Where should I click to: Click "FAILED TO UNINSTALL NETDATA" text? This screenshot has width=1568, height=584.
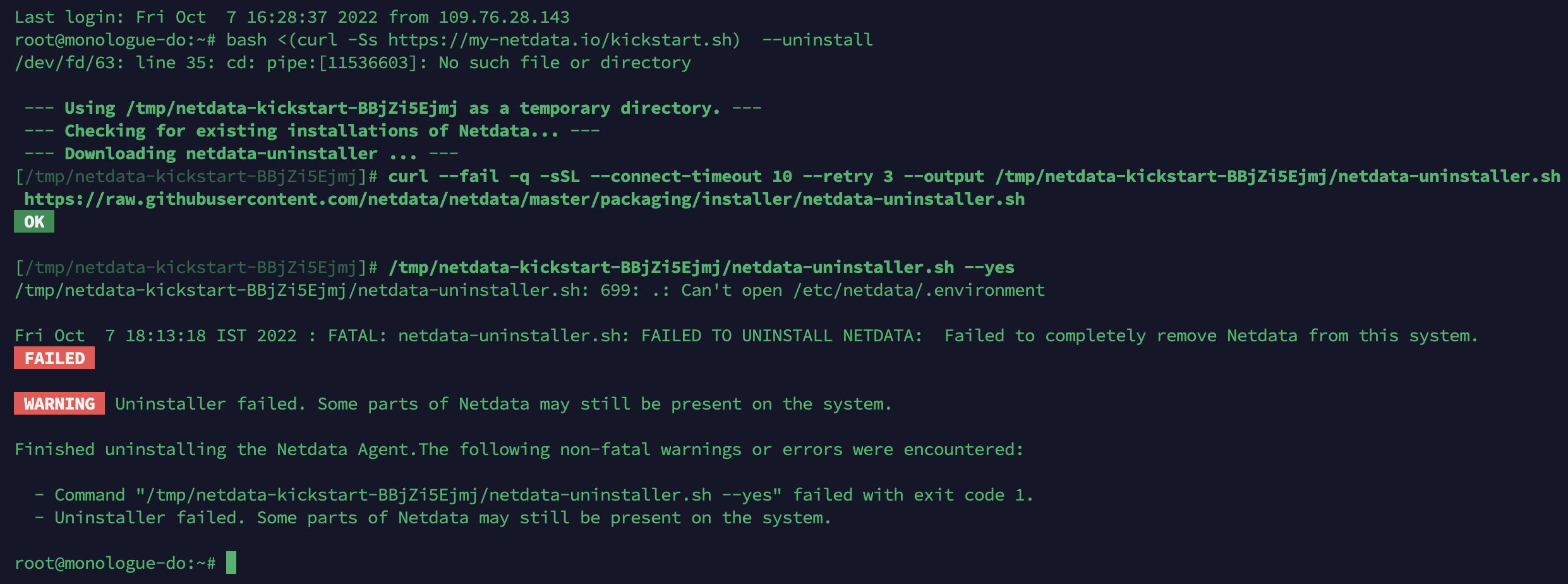[781, 336]
